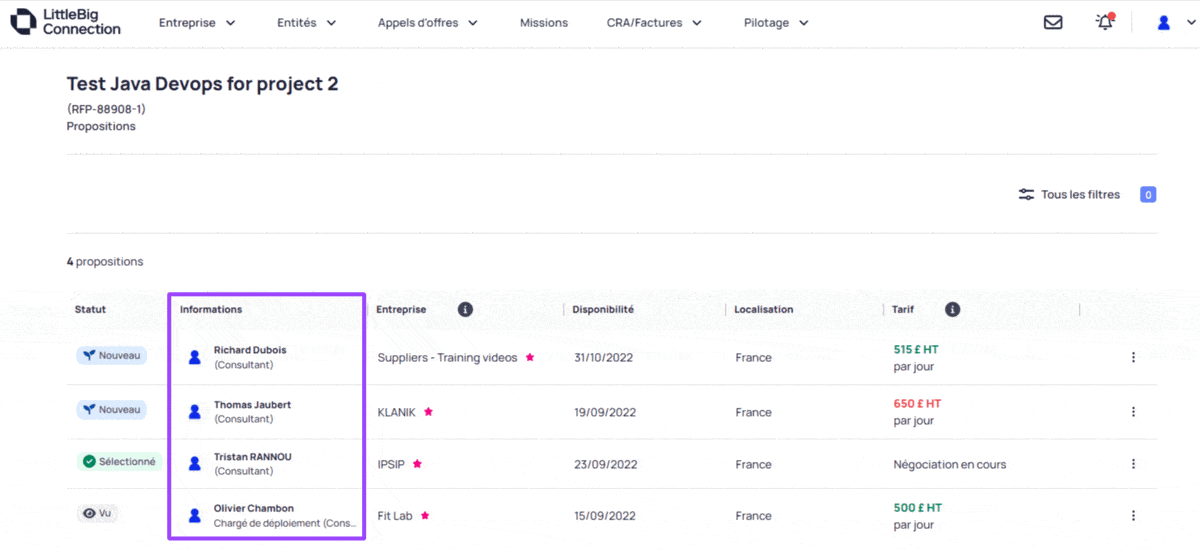The height and width of the screenshot is (550, 1200).
Task: Click the info icon next to Entreprise header
Action: tap(465, 310)
